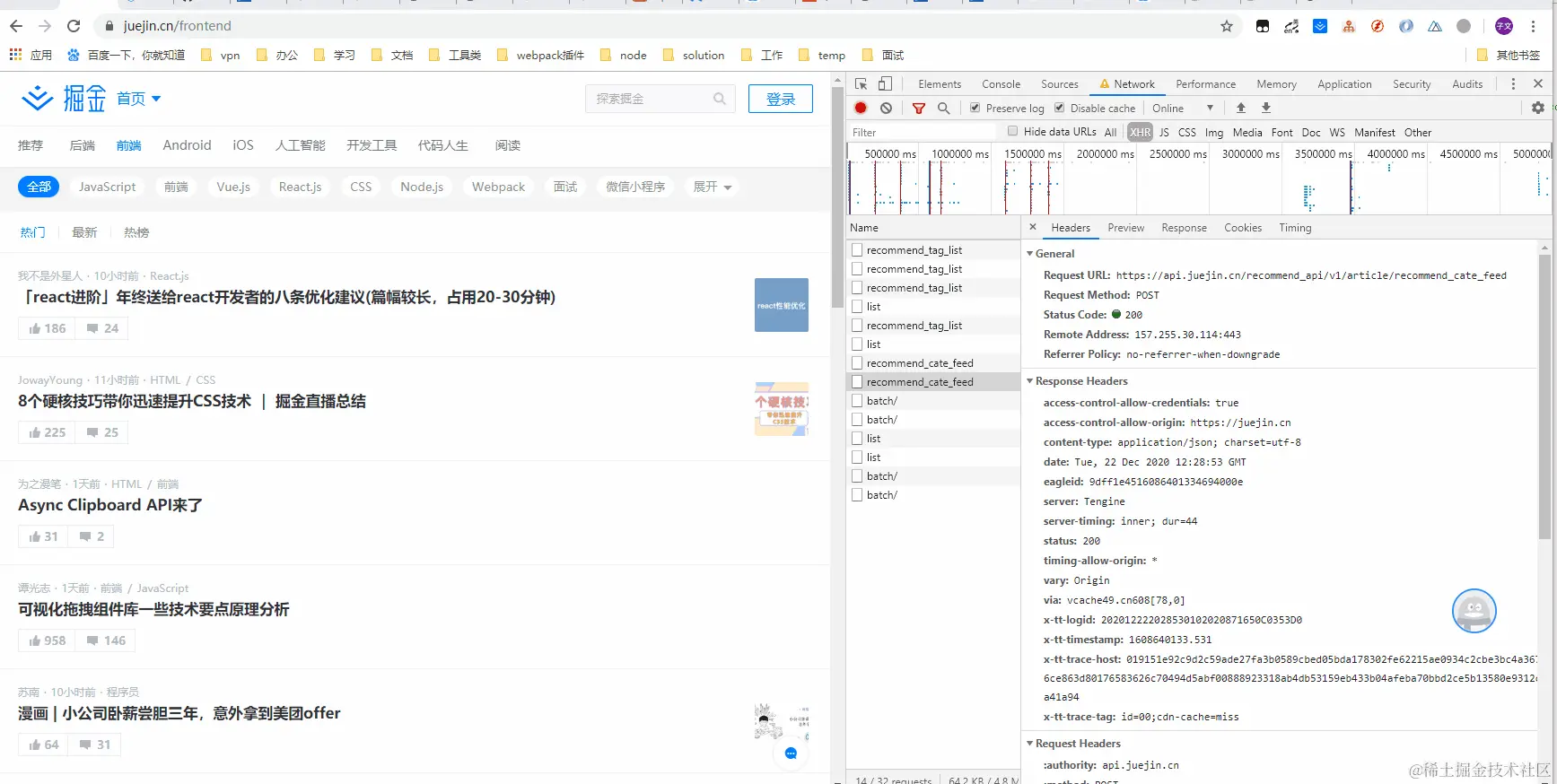This screenshot has height=784, width=1557.
Task: Toggle the Preserve log checkbox
Action: click(975, 108)
